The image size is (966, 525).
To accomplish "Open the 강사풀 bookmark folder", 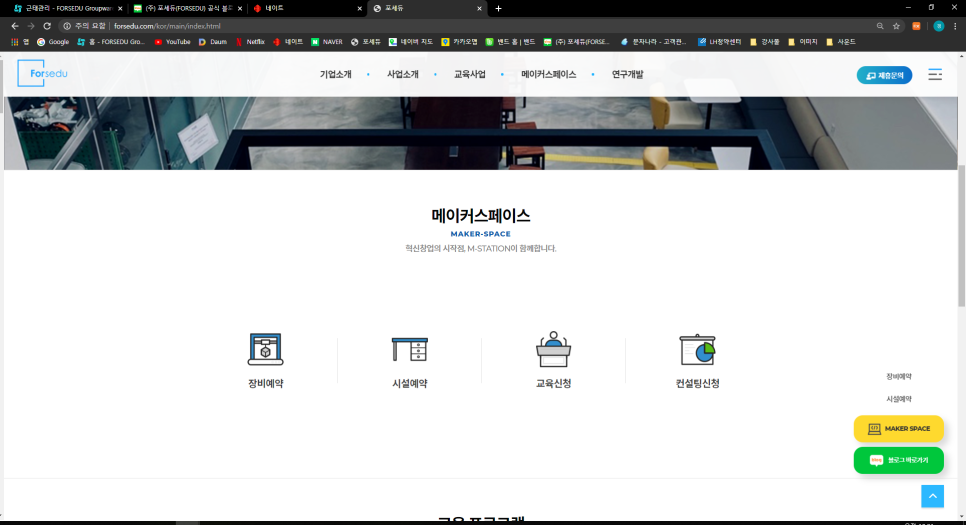I will tap(765, 42).
